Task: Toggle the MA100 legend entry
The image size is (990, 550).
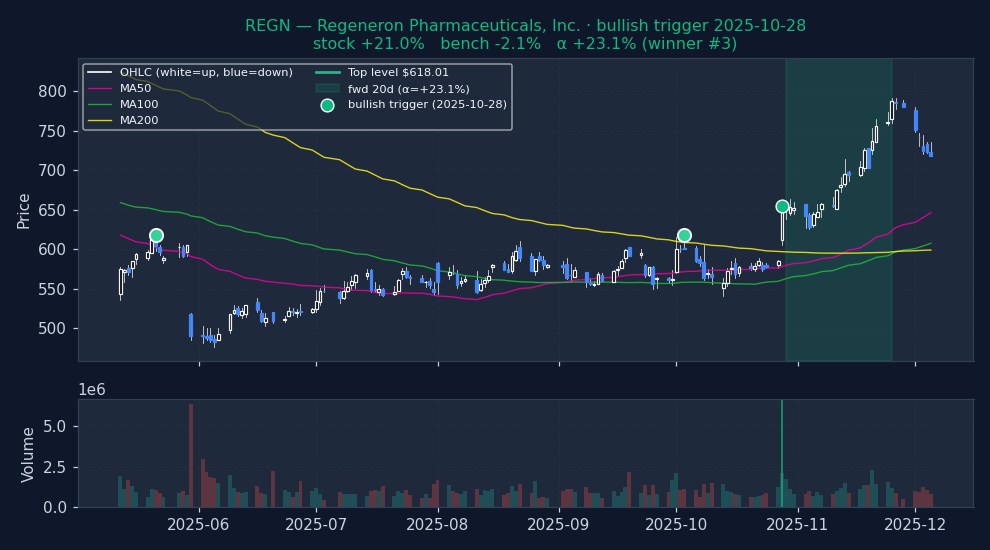Action: pos(138,105)
